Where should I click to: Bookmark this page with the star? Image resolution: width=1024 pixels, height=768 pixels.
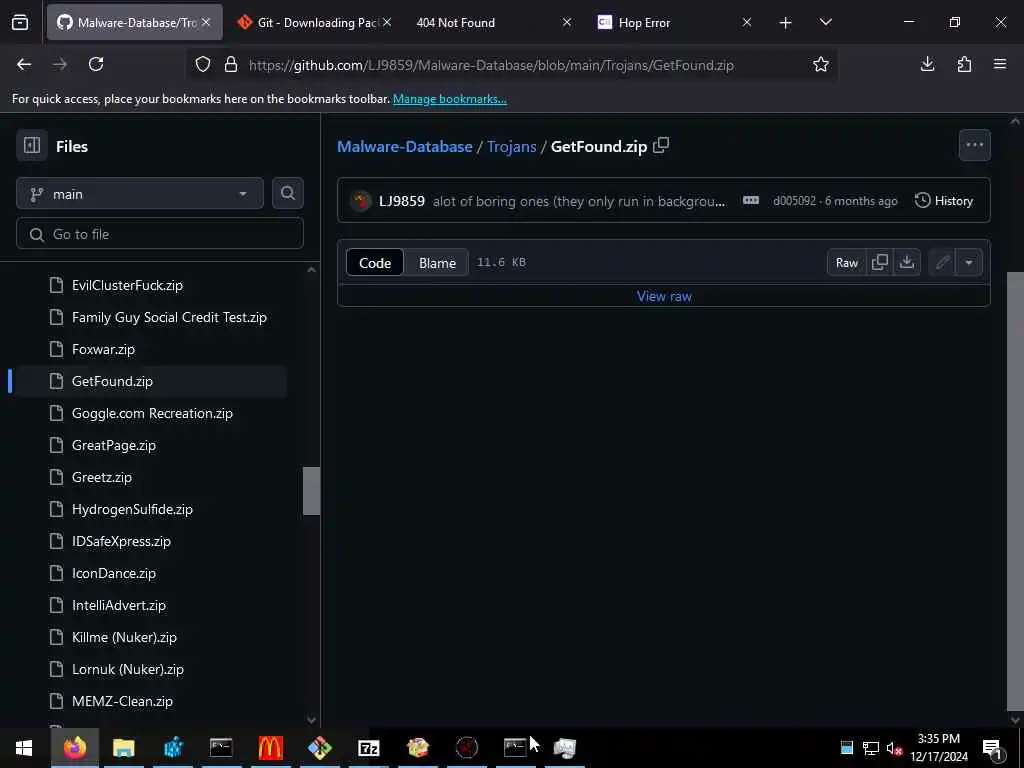[820, 65]
